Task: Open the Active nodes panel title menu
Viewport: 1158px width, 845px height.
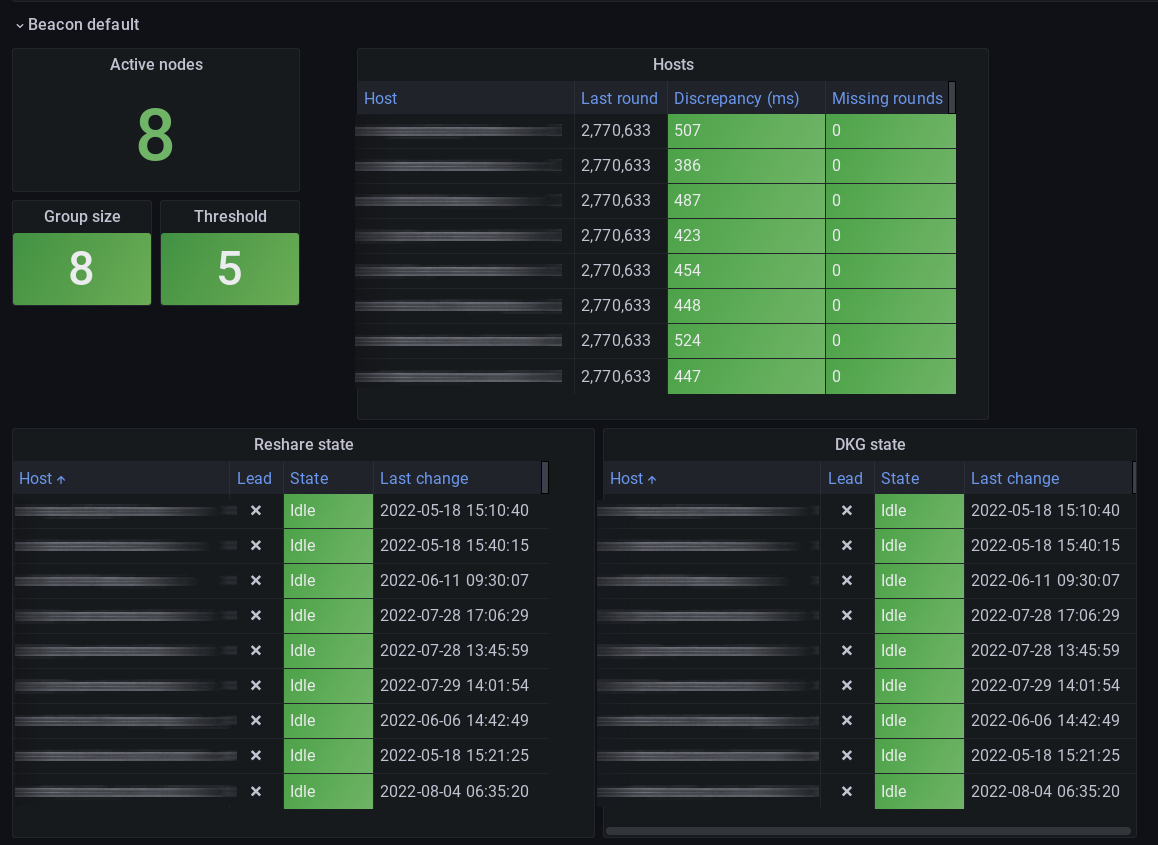Action: 156,65
